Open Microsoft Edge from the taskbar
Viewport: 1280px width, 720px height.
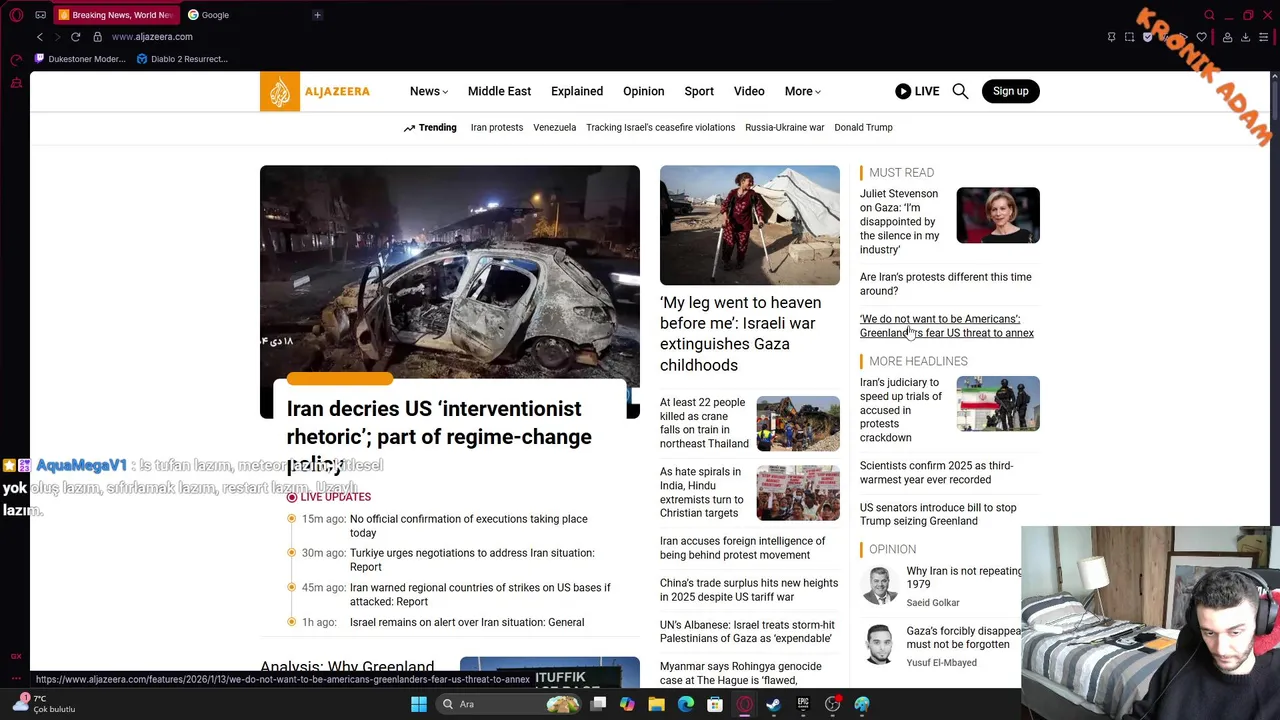(x=686, y=704)
